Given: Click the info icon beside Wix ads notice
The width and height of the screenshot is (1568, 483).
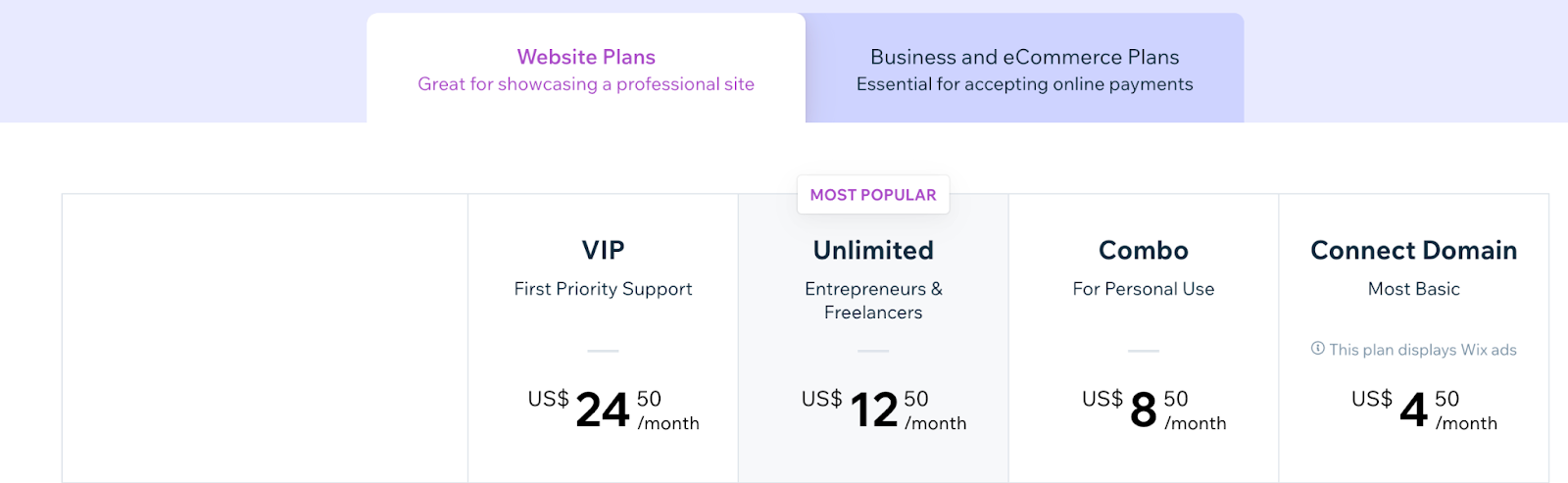Looking at the screenshot, I should [x=1318, y=349].
